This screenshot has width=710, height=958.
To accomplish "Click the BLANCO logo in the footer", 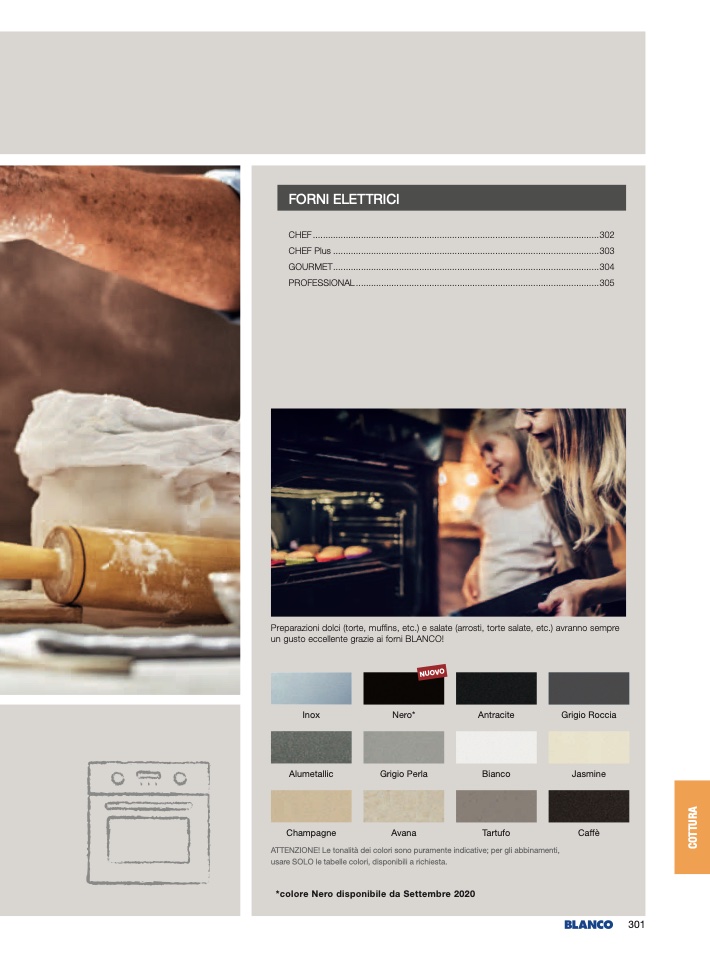I will pos(588,924).
